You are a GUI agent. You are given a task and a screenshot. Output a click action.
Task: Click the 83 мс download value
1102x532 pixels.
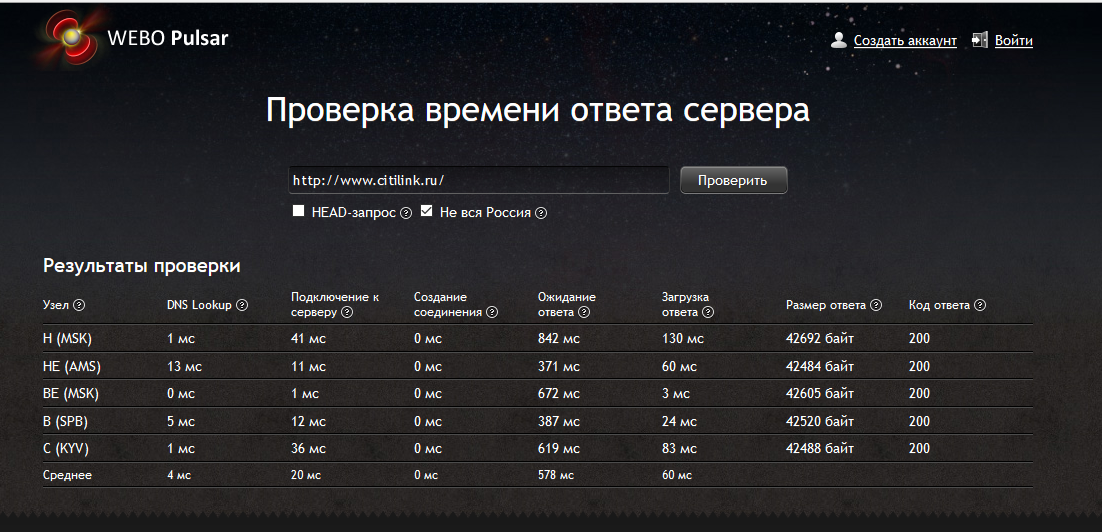click(679, 448)
